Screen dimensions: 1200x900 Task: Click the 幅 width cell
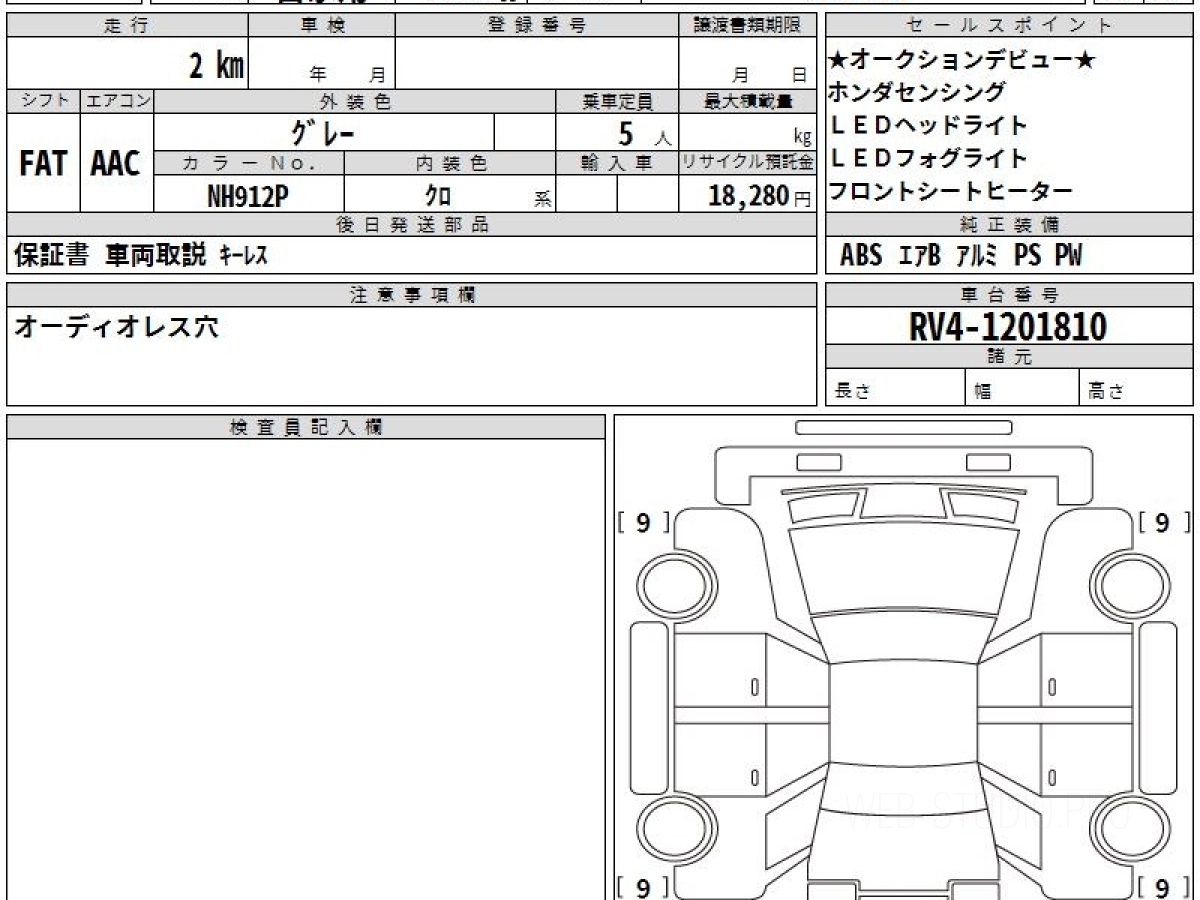click(x=1023, y=389)
